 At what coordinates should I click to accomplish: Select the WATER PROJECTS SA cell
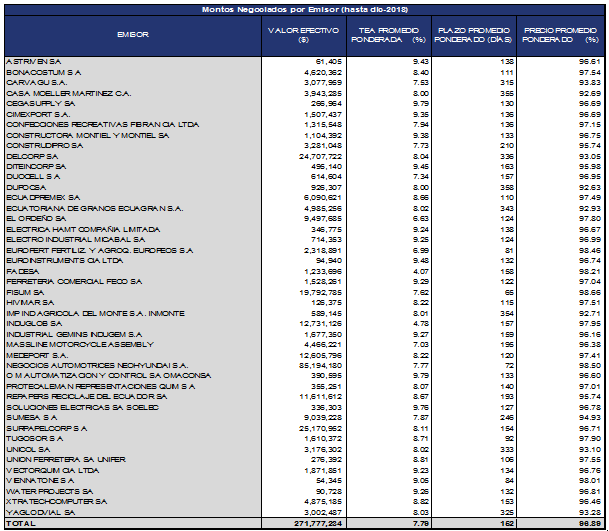[50, 492]
